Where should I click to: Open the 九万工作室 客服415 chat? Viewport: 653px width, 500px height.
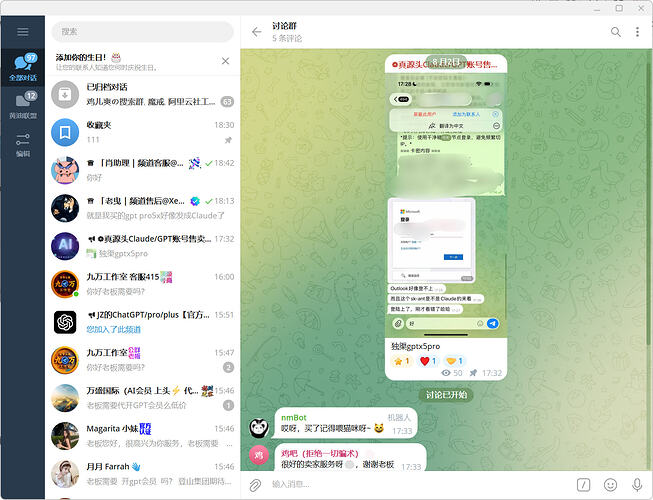tap(143, 284)
